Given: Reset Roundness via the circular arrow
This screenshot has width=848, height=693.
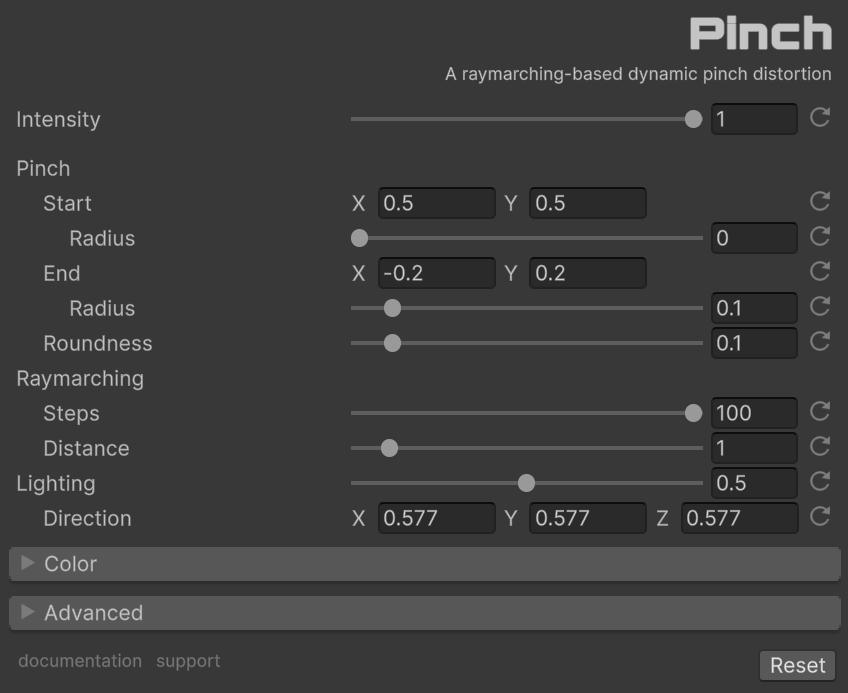Looking at the screenshot, I should point(820,342).
